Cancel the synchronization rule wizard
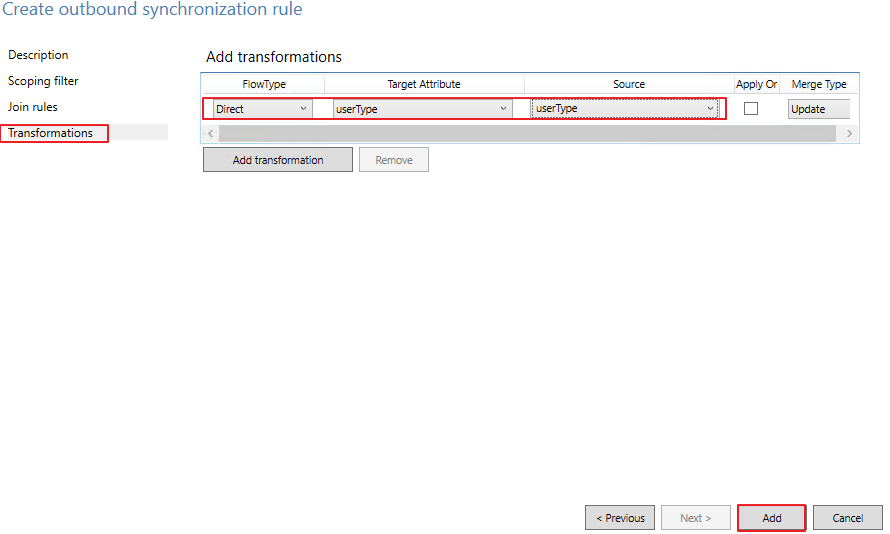The width and height of the screenshot is (890, 534). coord(847,518)
